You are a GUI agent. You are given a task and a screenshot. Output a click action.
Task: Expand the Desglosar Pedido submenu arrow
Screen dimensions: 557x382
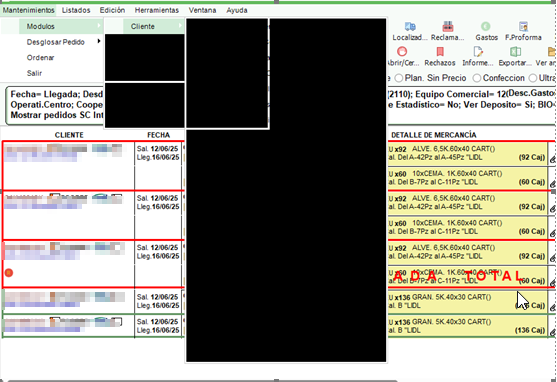click(x=99, y=41)
